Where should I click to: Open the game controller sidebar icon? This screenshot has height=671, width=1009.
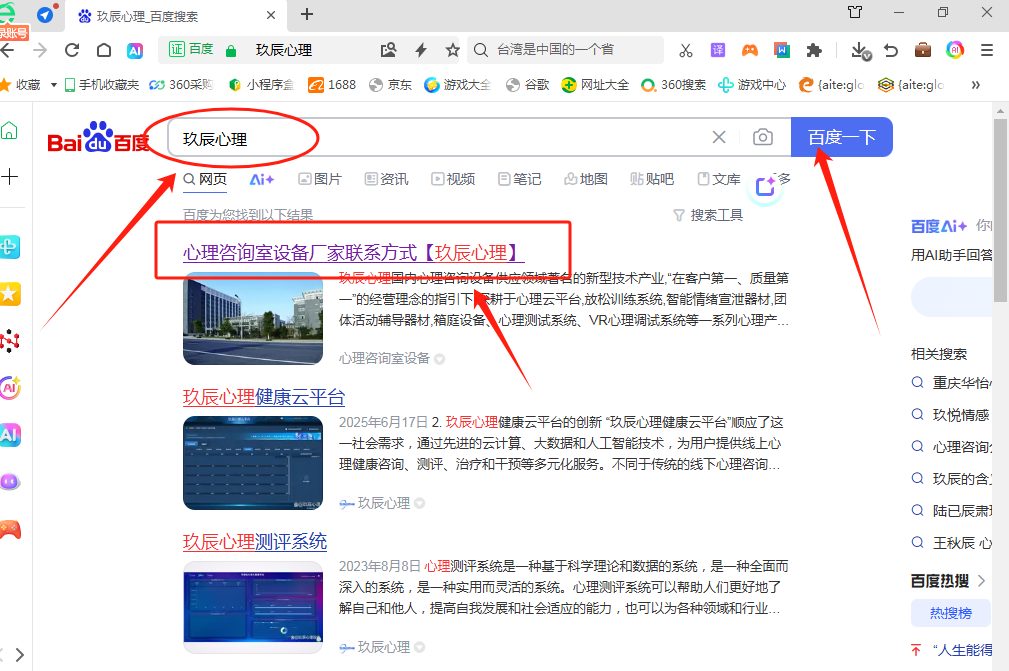(10, 529)
